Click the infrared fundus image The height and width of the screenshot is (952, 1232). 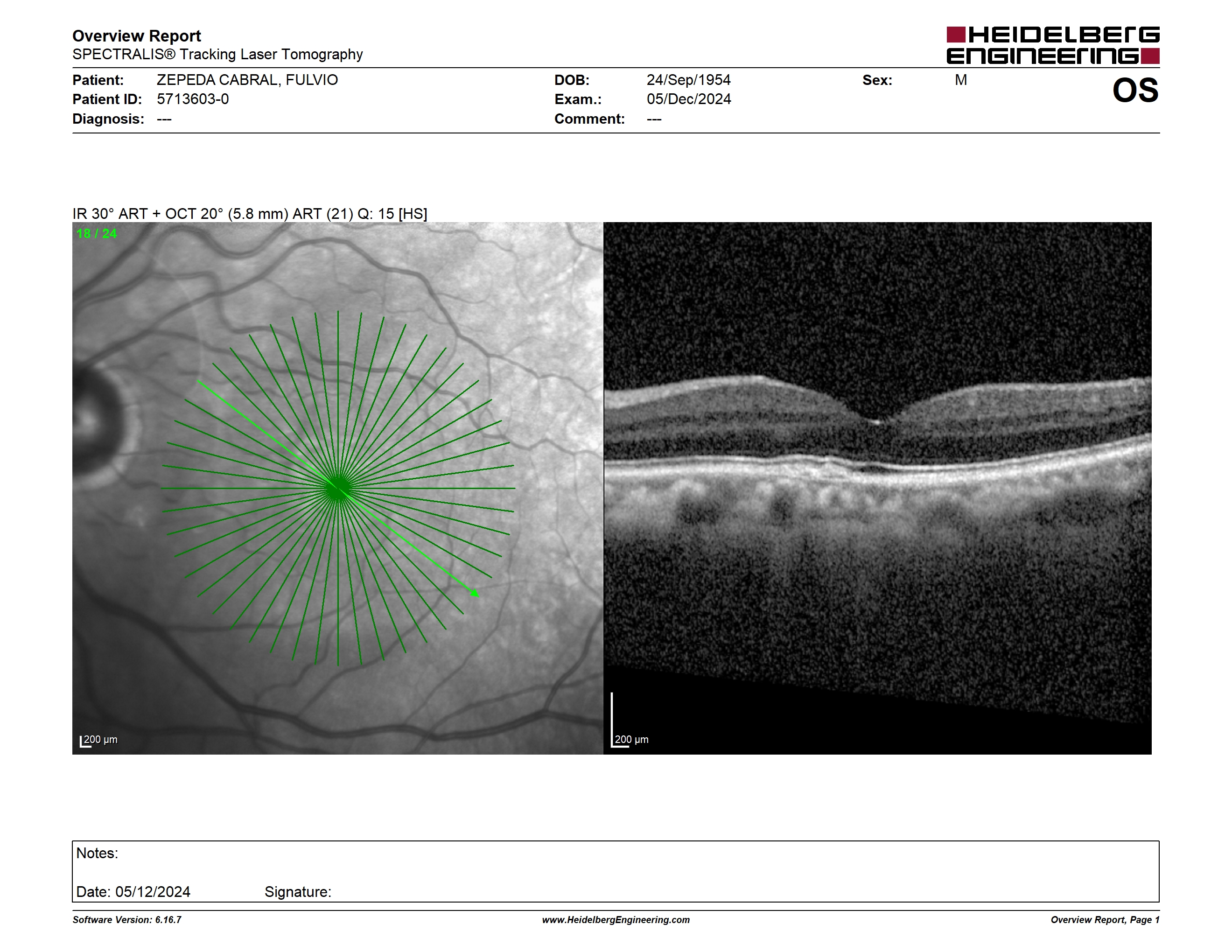[x=337, y=488]
